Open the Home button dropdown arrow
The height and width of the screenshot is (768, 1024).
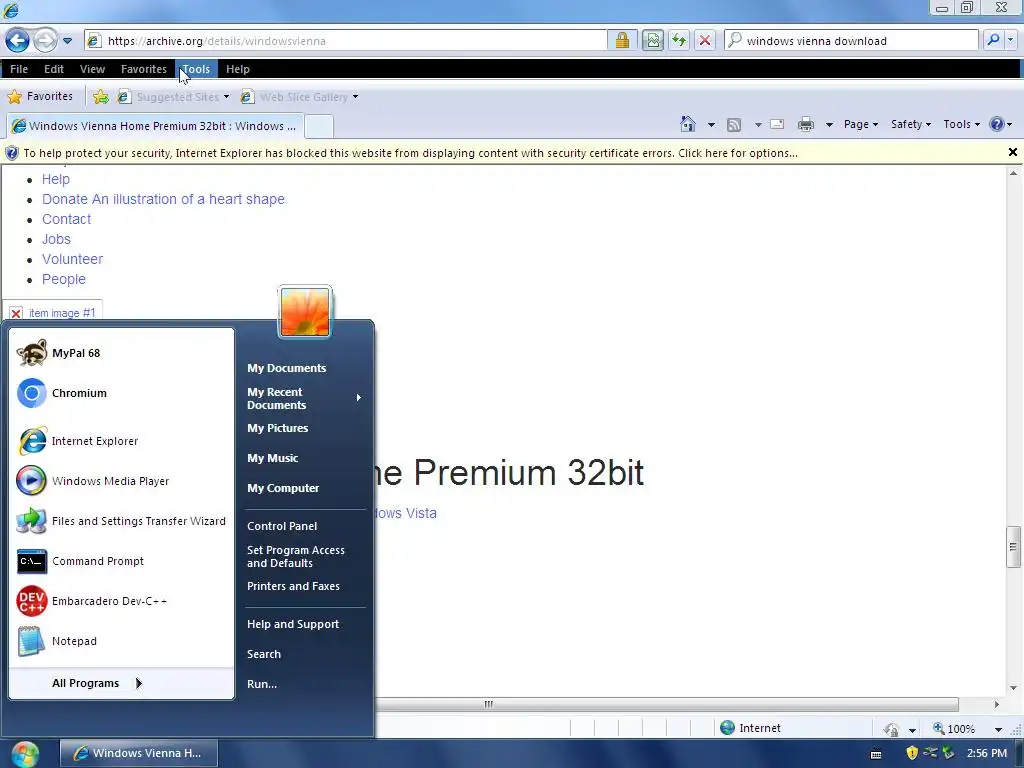tap(711, 124)
